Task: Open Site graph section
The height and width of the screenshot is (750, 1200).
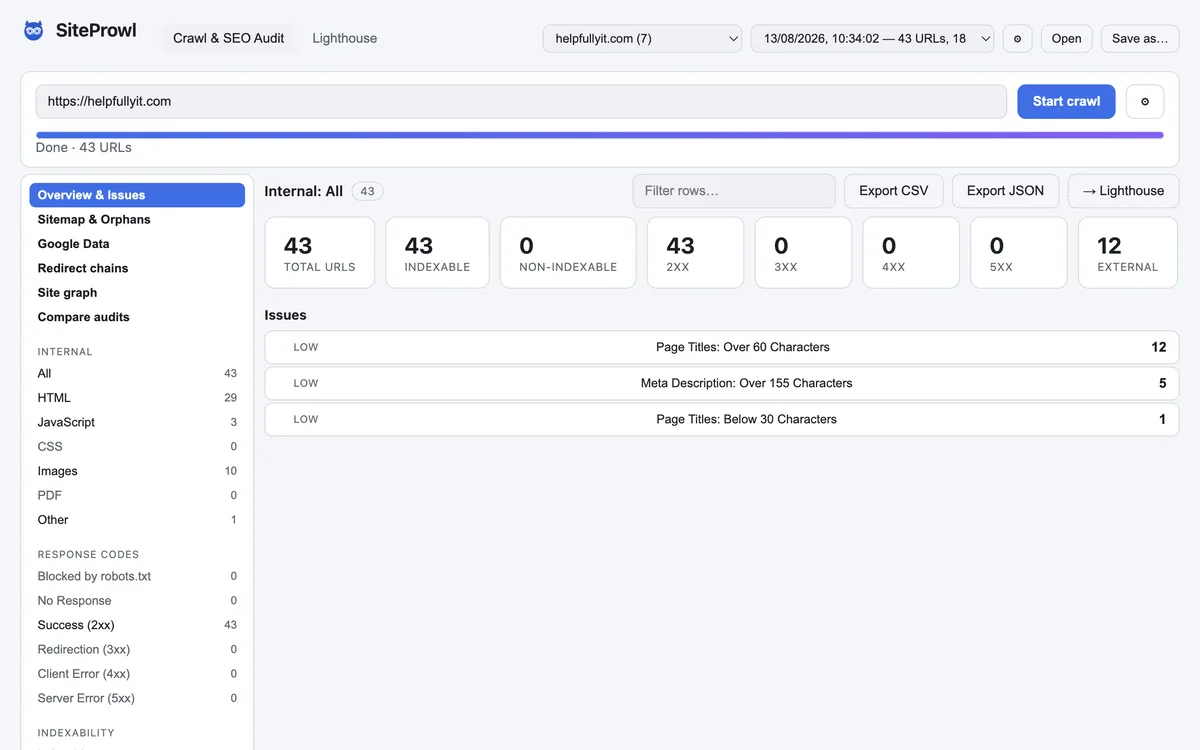Action: [x=137, y=293]
